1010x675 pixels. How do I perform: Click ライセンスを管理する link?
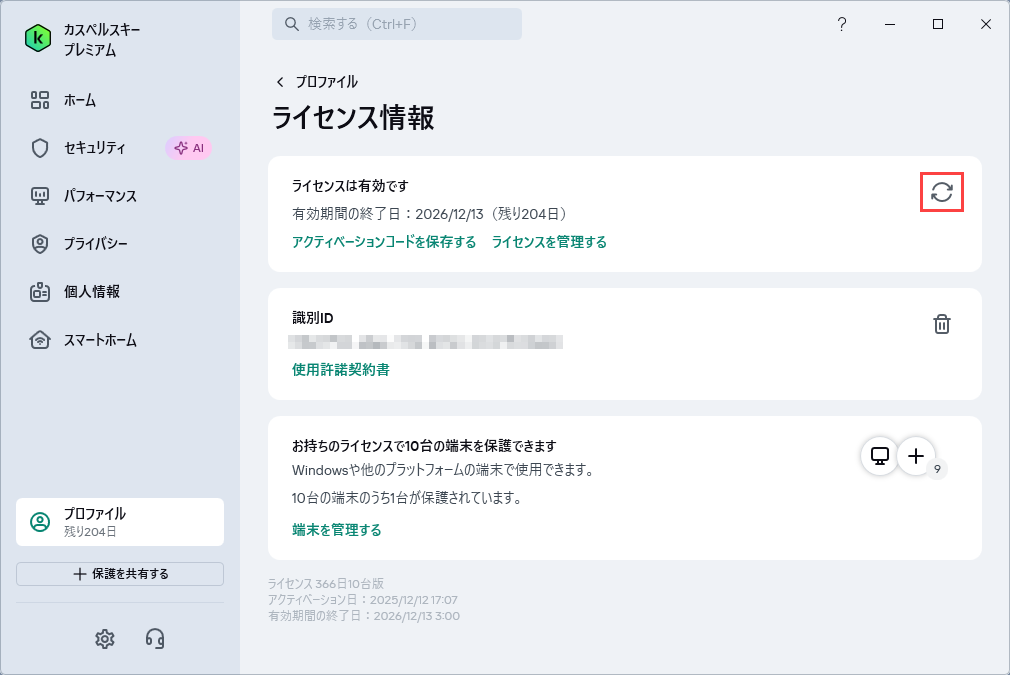[x=549, y=242]
